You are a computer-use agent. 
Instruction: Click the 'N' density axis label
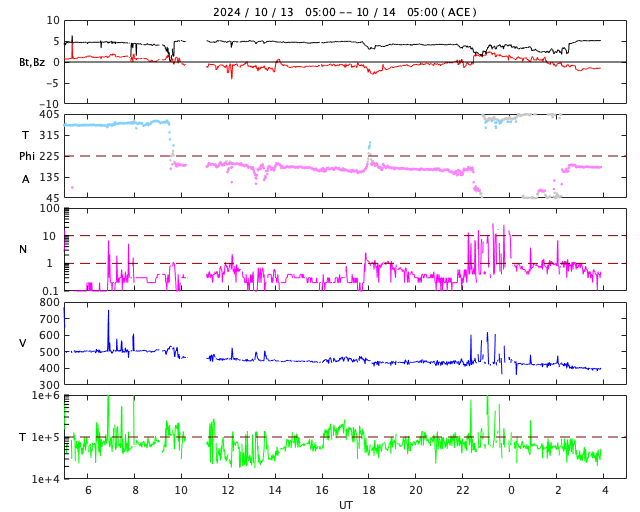click(23, 249)
